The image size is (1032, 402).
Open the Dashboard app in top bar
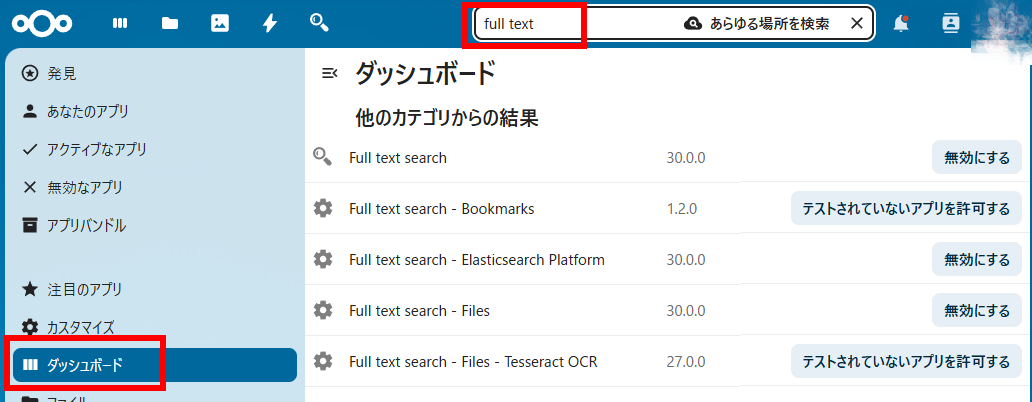tap(120, 24)
